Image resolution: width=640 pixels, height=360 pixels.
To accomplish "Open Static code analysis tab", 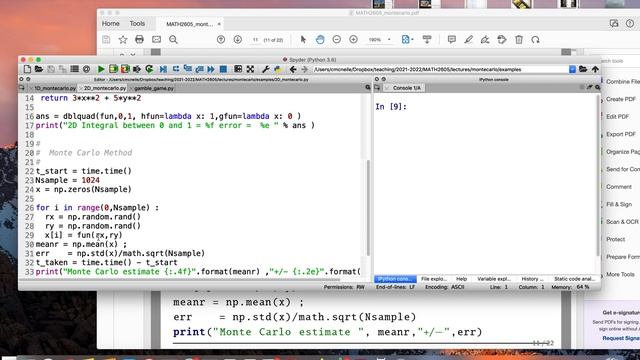I will click(574, 279).
